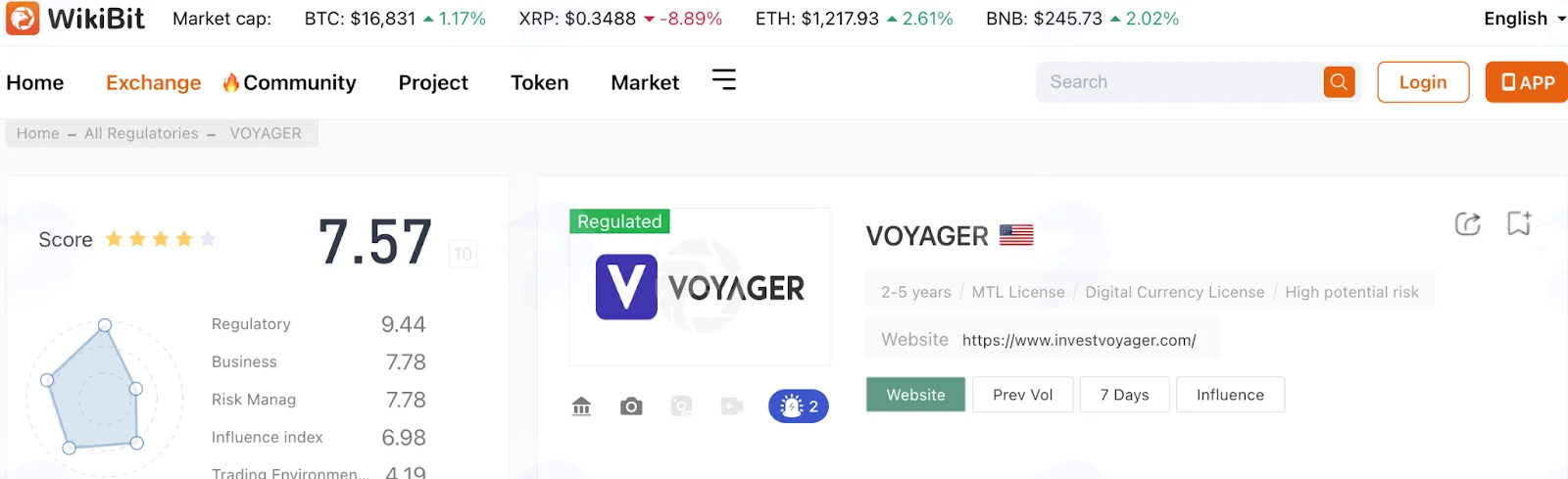Click the bank building icon

[x=581, y=406]
